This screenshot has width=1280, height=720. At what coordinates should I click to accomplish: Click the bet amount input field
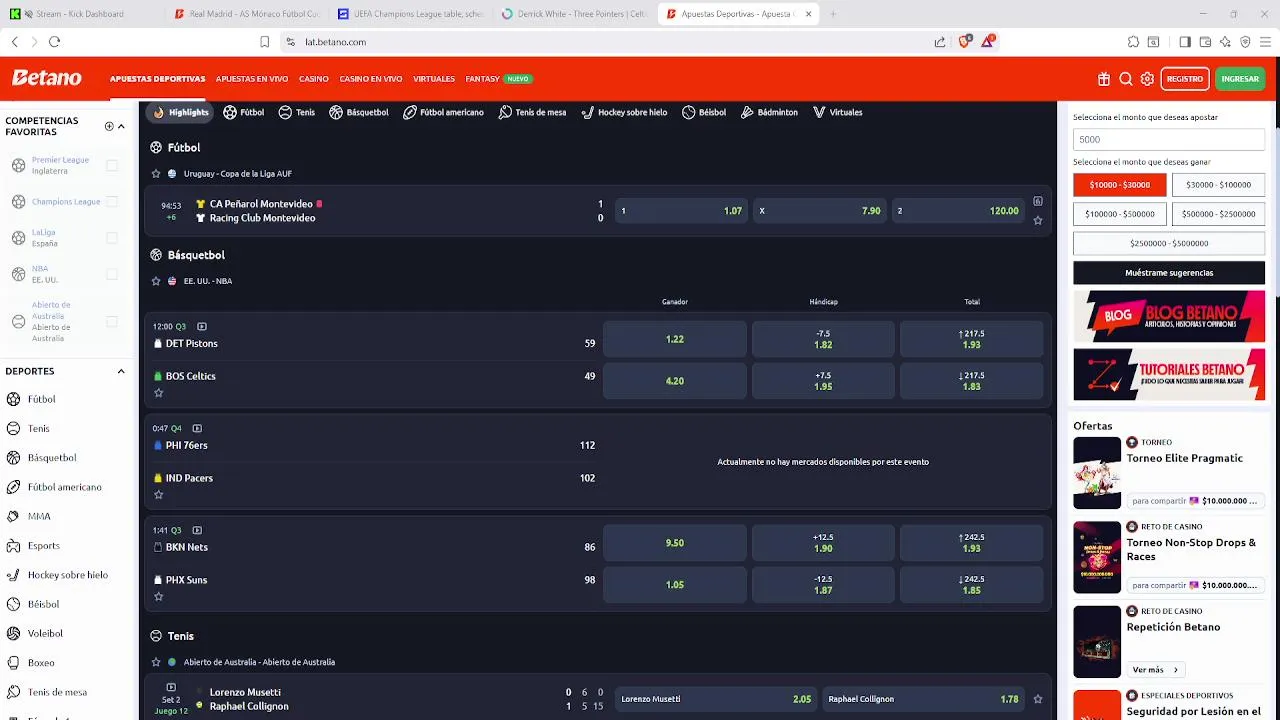coord(1169,140)
